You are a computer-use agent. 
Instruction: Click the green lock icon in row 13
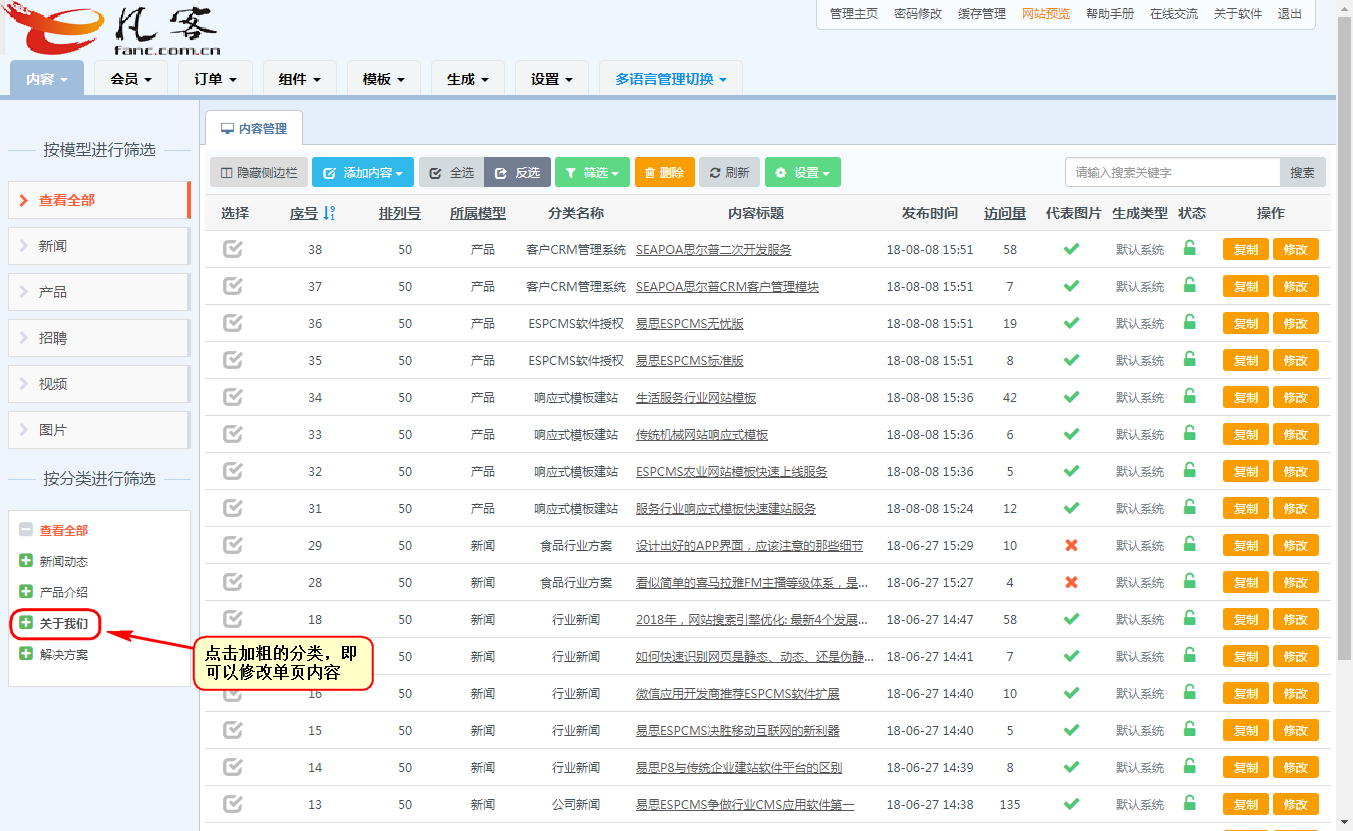(1189, 803)
